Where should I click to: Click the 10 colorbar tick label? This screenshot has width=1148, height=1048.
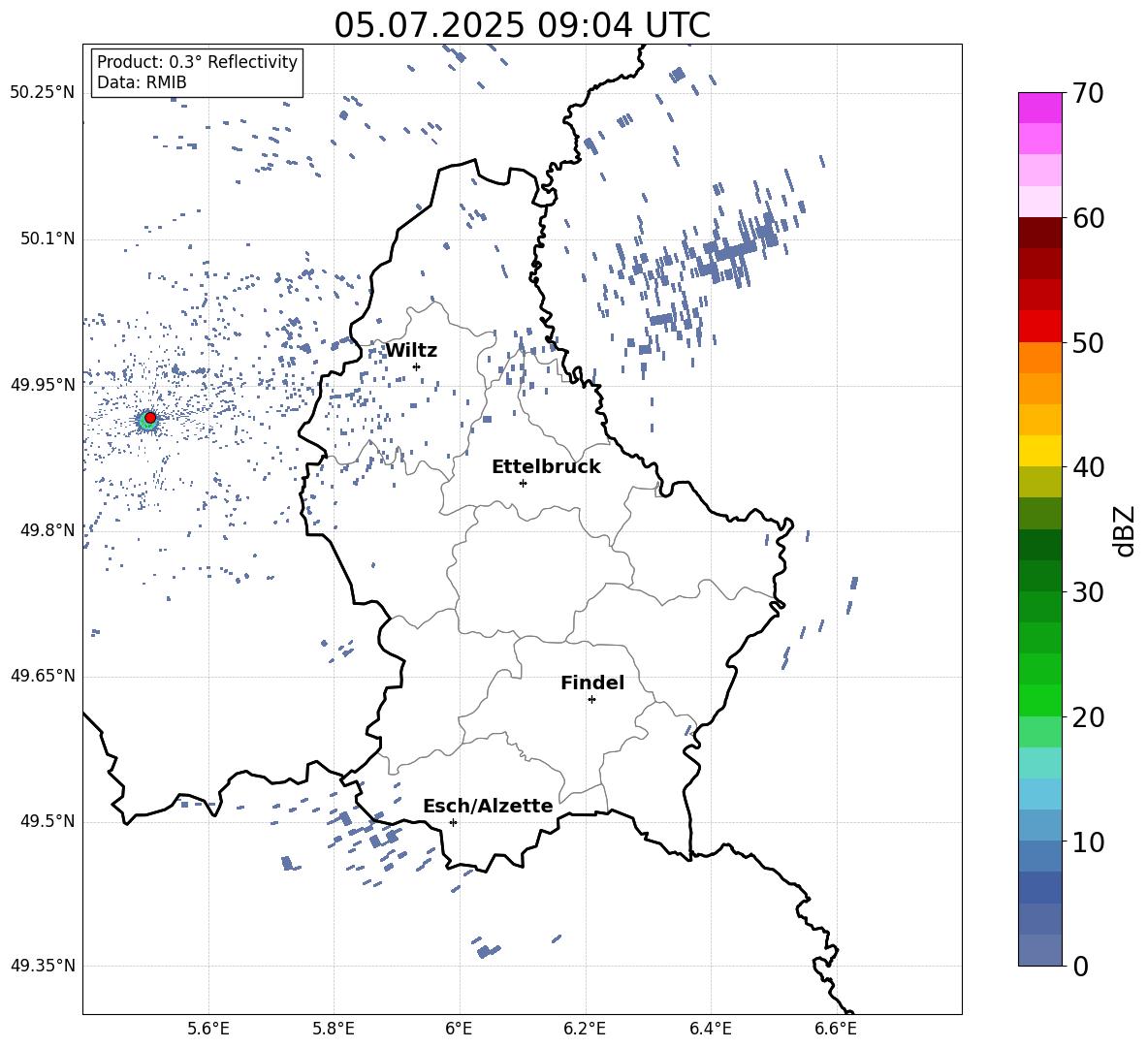[1088, 842]
